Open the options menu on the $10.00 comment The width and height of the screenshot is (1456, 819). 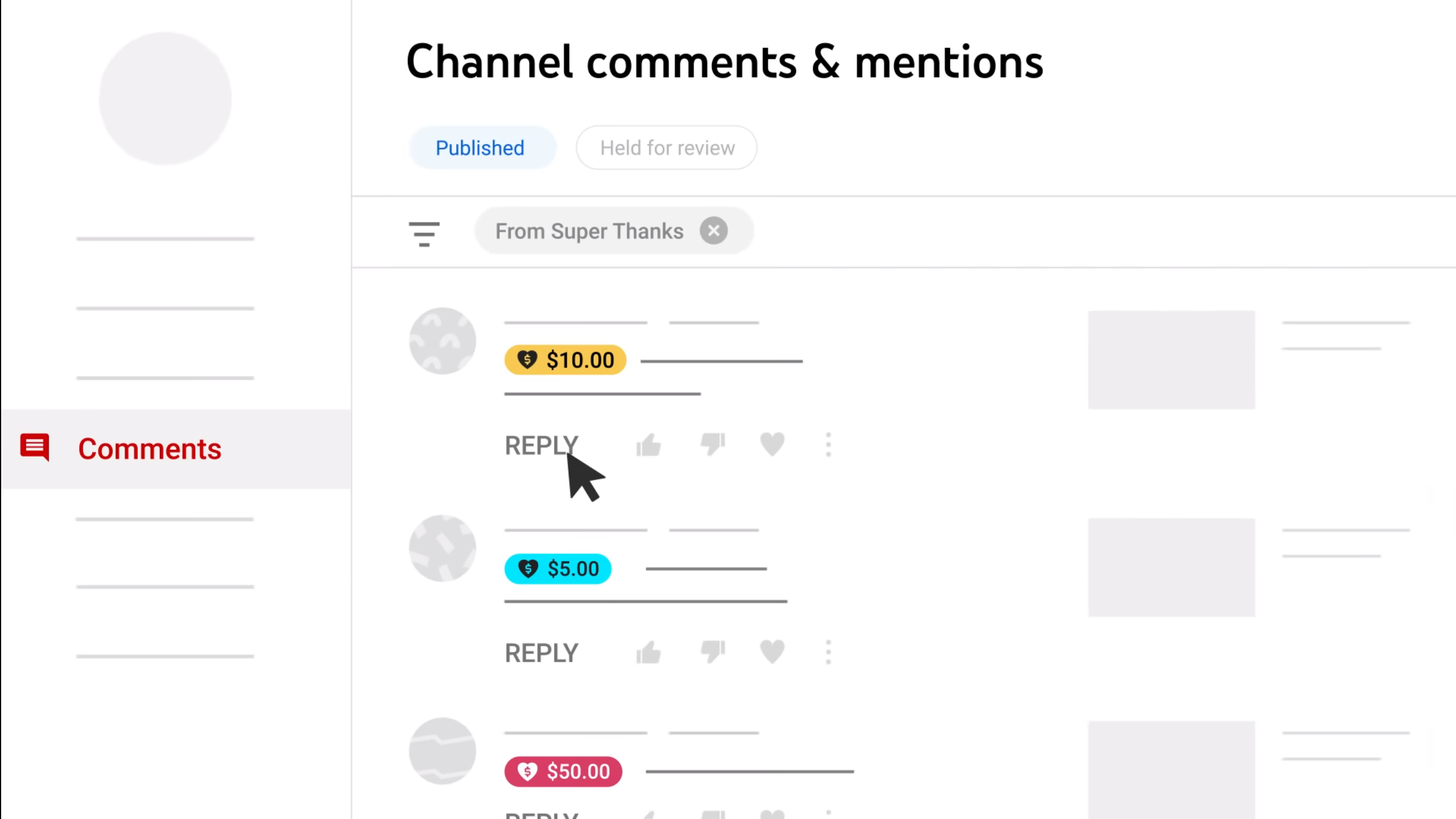coord(828,445)
